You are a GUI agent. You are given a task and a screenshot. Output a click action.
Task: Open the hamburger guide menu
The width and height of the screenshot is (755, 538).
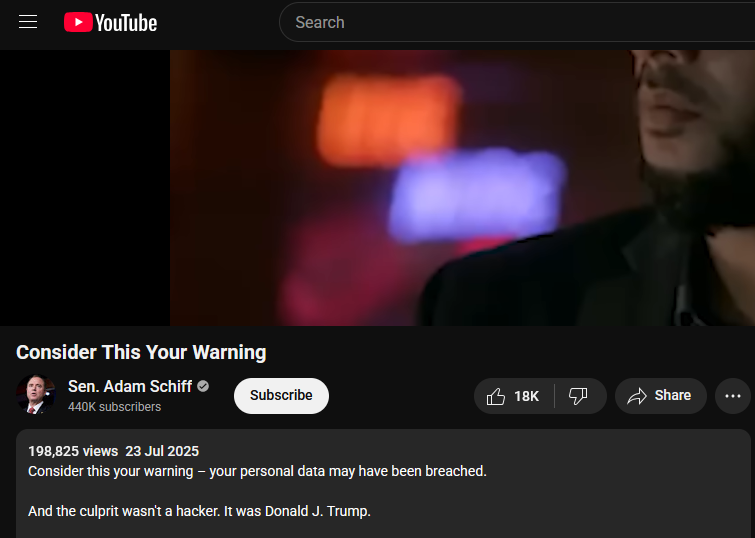(28, 22)
